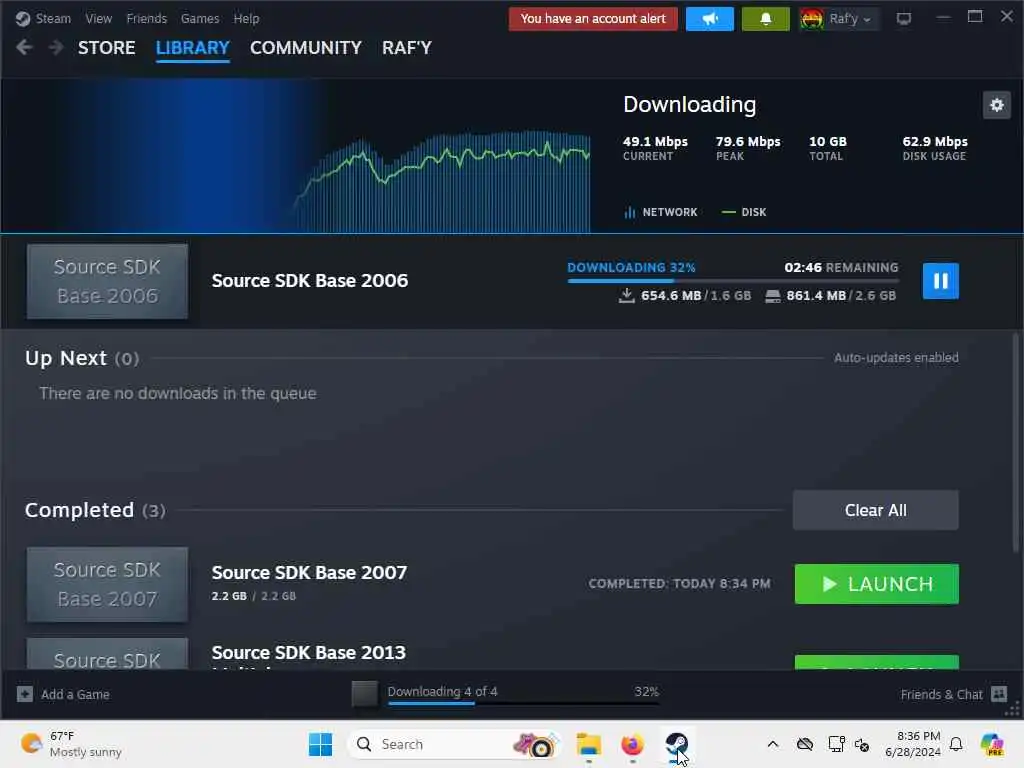Open the Games menu
This screenshot has height=768, width=1024.
200,18
